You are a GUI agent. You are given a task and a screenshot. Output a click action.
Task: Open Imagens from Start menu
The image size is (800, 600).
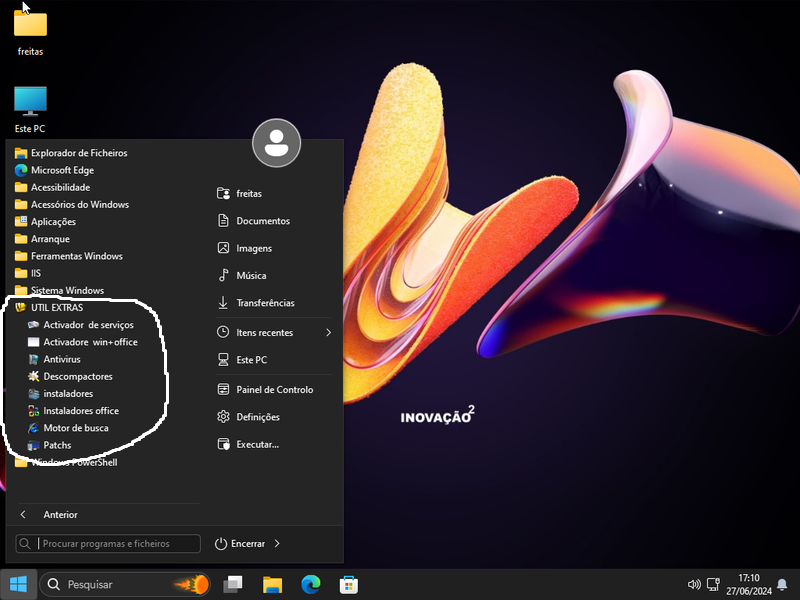click(x=244, y=248)
